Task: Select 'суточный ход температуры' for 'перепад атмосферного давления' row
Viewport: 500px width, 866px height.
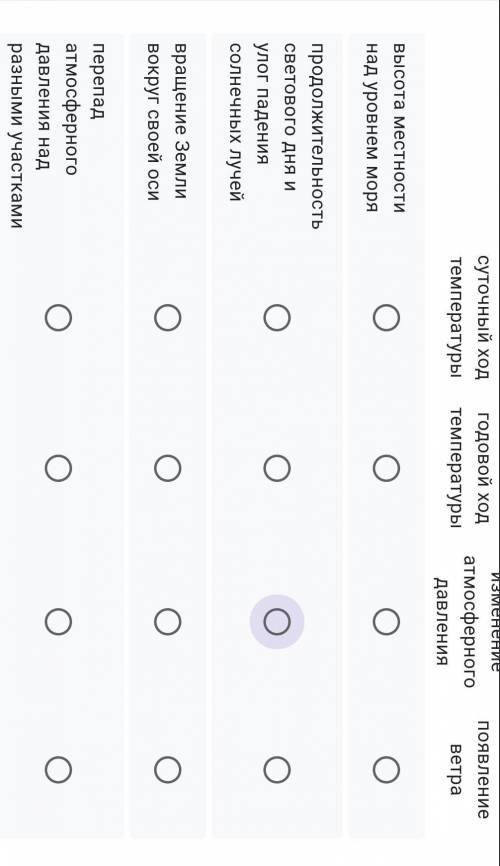Action: pyautogui.click(x=58, y=318)
